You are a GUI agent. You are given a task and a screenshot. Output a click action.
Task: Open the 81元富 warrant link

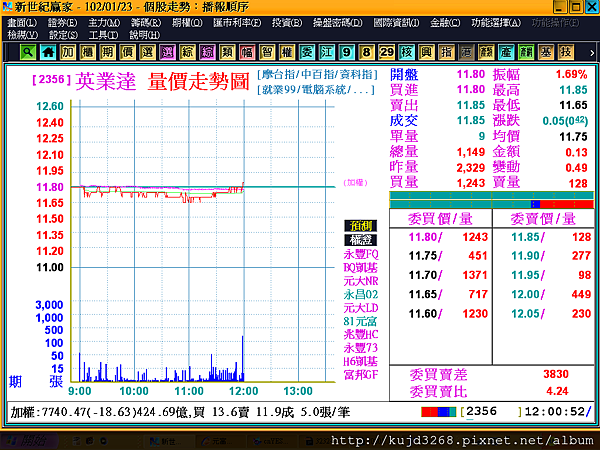tap(360, 321)
